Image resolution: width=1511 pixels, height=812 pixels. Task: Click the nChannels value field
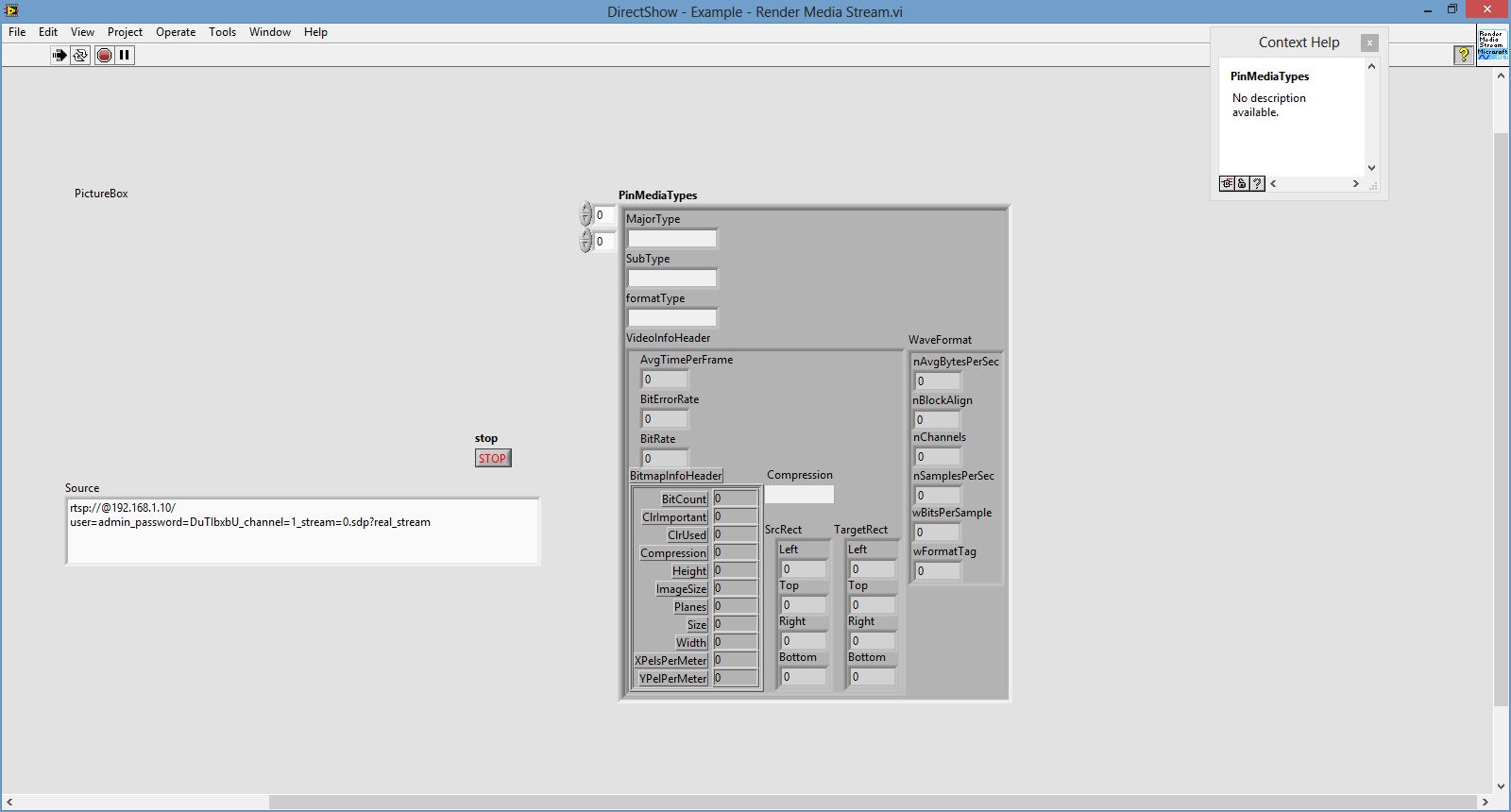[937, 457]
